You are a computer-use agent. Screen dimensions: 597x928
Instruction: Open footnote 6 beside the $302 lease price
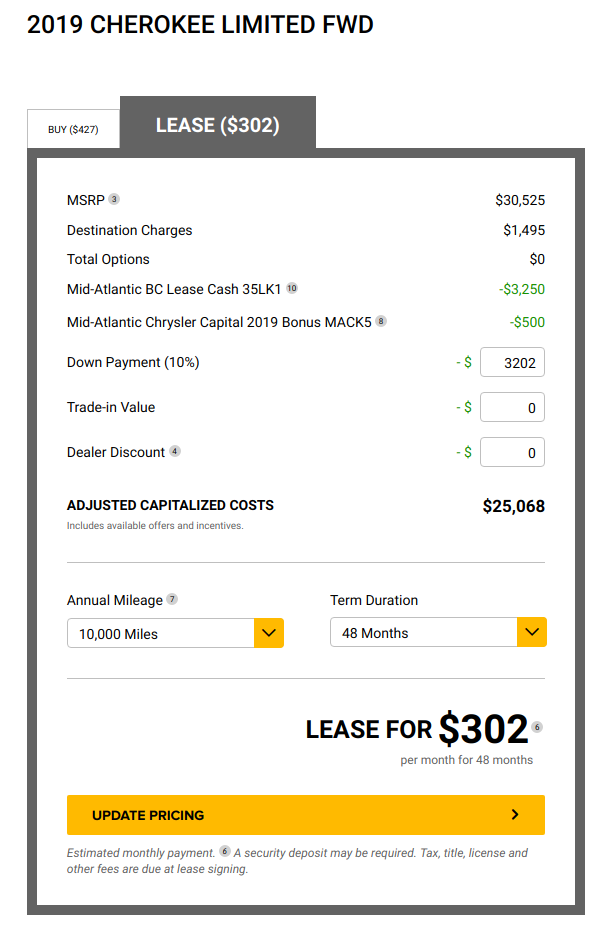[537, 727]
